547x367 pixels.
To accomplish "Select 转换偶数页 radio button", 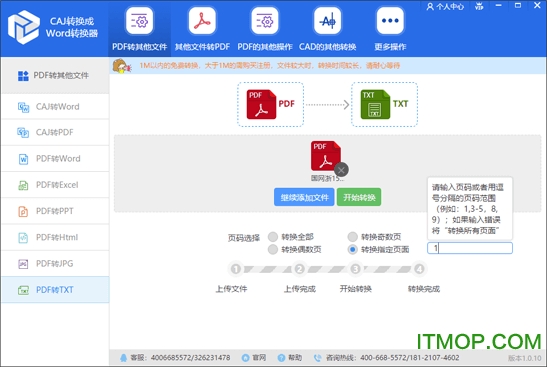I will coord(273,249).
